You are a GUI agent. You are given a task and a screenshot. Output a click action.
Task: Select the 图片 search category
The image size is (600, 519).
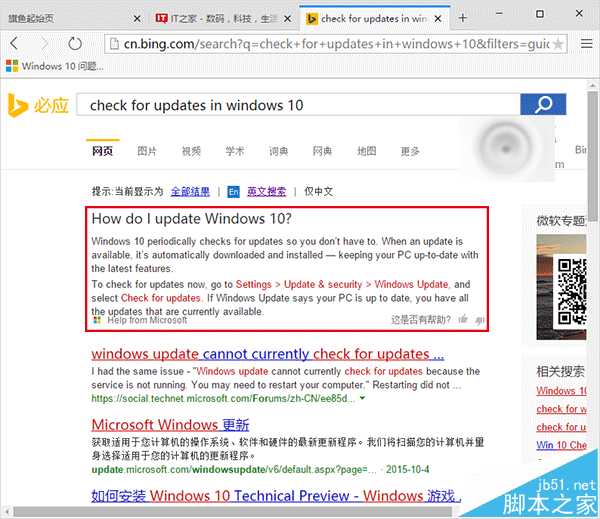pos(147,151)
